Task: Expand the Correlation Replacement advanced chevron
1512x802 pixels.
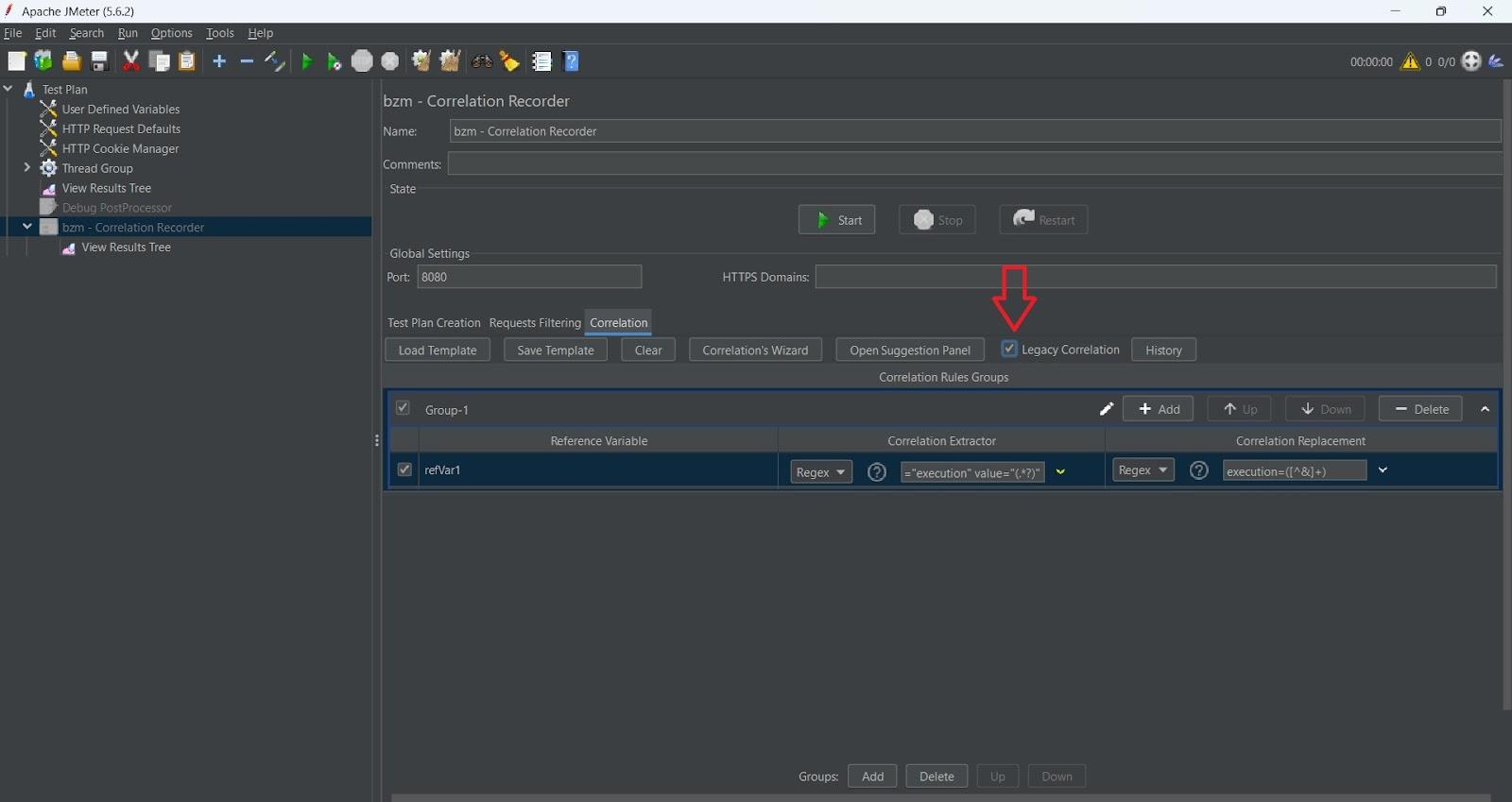Action: click(1383, 469)
